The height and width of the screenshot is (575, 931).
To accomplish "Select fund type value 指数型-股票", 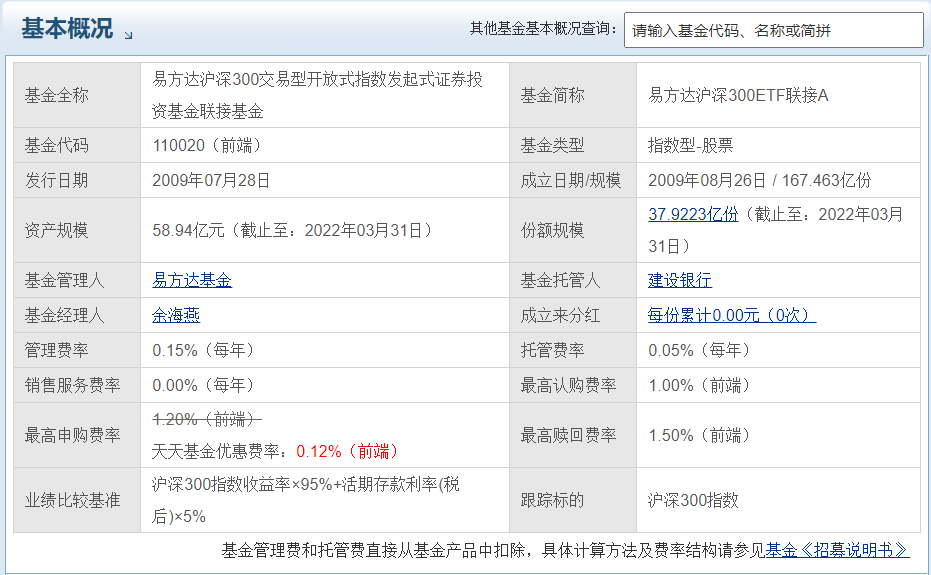I will tap(691, 145).
